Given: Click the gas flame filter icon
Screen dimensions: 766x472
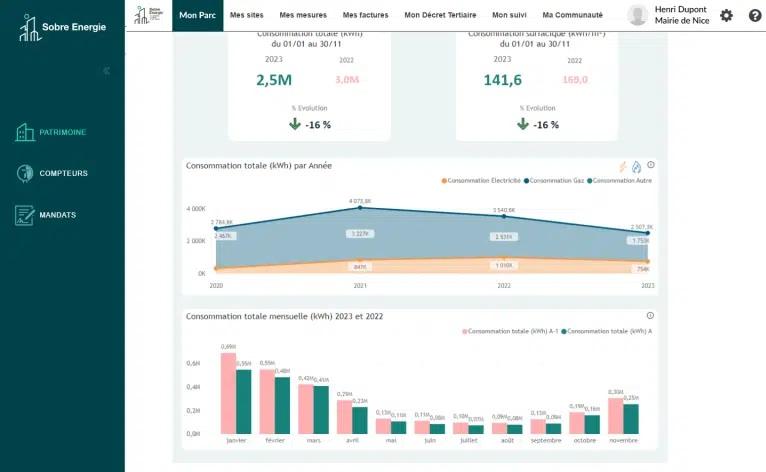Looking at the screenshot, I should 636,166.
